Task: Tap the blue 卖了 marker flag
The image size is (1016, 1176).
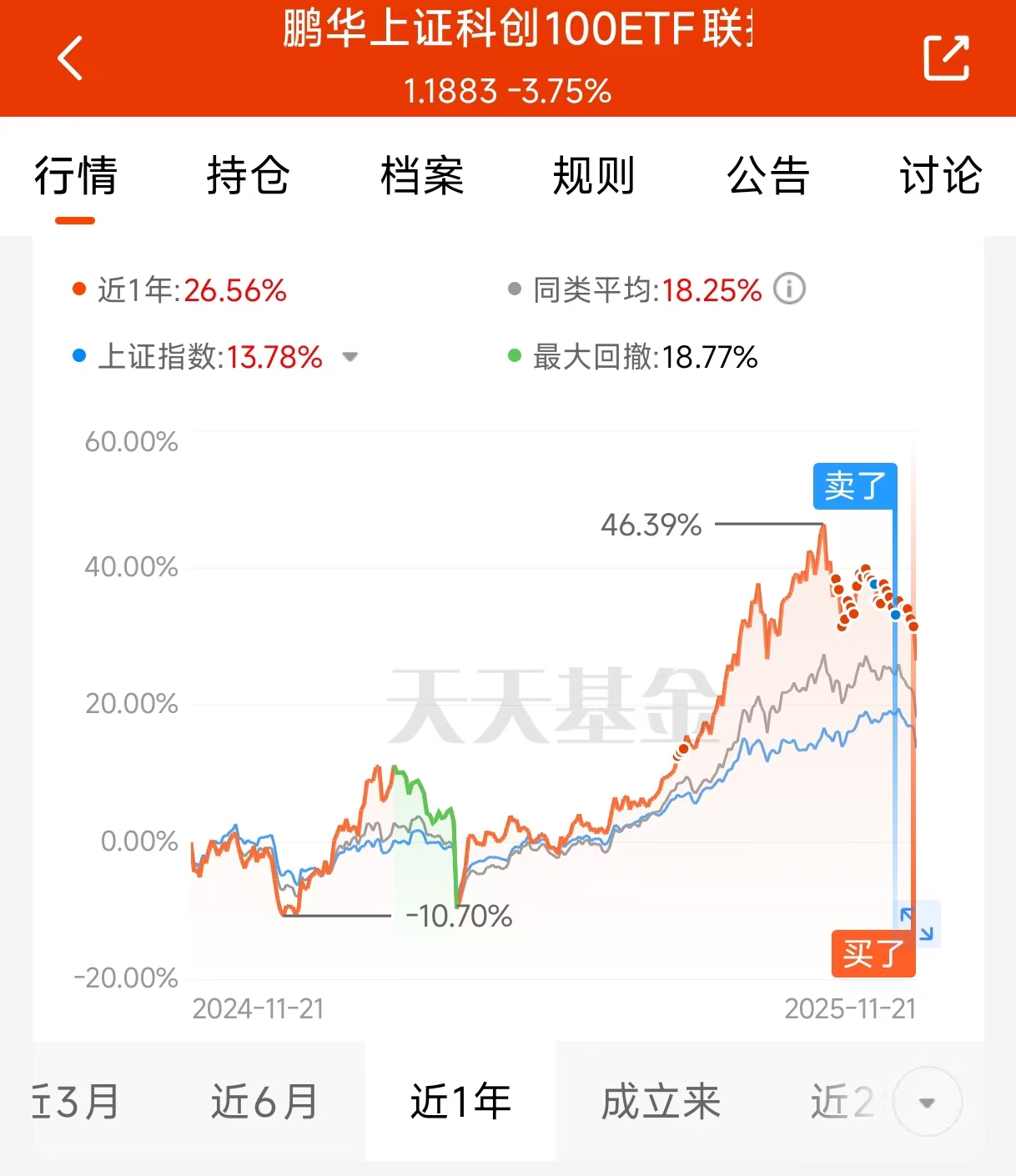Action: [855, 485]
